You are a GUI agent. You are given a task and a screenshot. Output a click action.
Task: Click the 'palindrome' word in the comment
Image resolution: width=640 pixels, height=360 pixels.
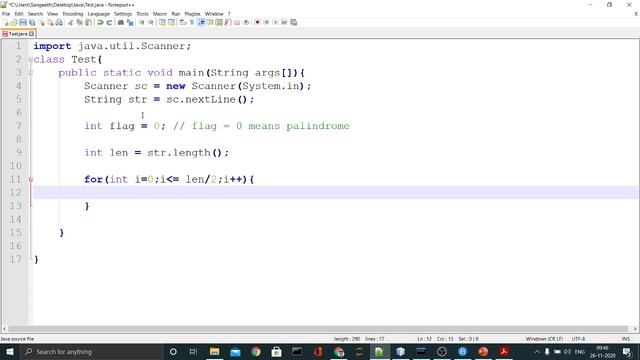pyautogui.click(x=318, y=126)
